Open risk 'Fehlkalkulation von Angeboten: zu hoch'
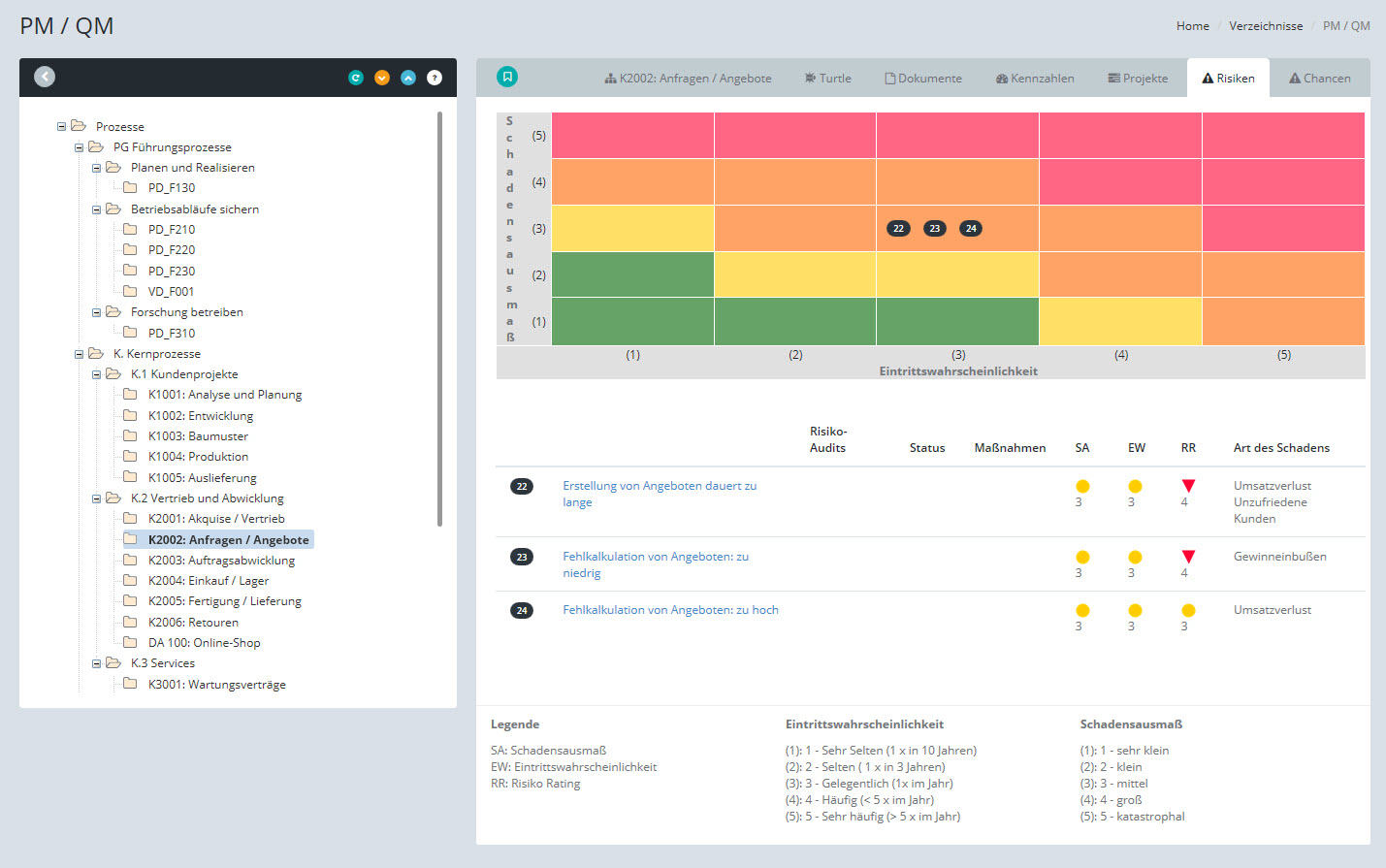This screenshot has width=1386, height=868. 670,610
